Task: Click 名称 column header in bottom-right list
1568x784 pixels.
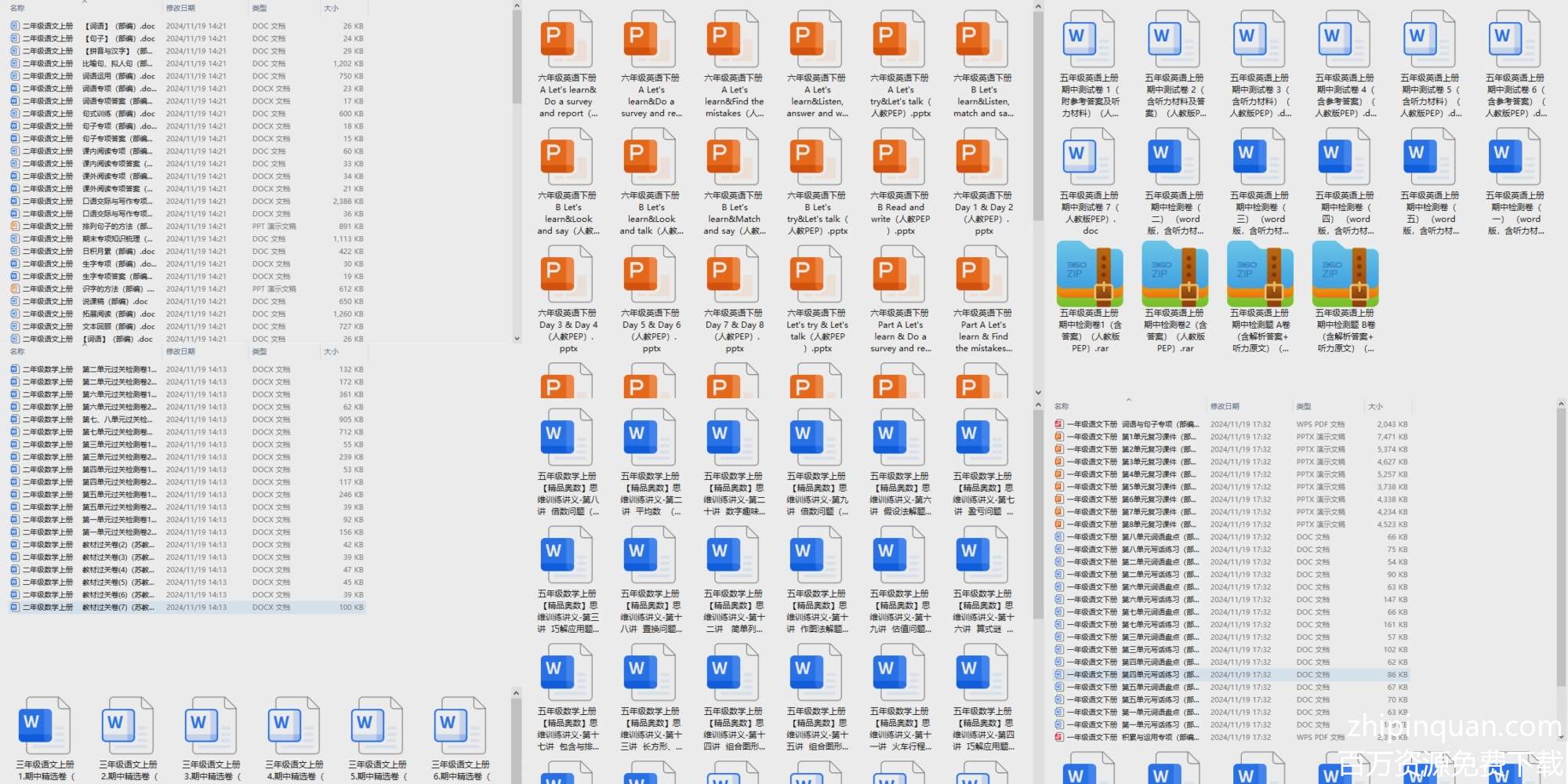Action: 1062,406
